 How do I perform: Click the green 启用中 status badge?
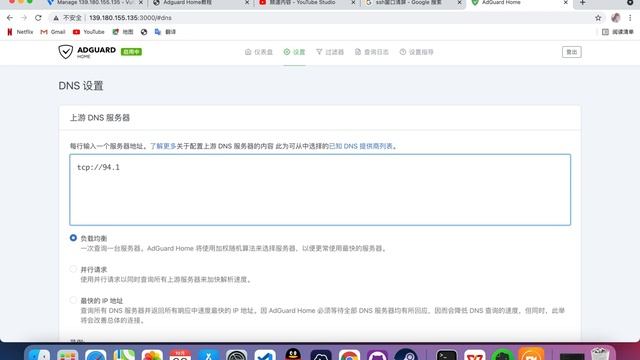point(131,52)
